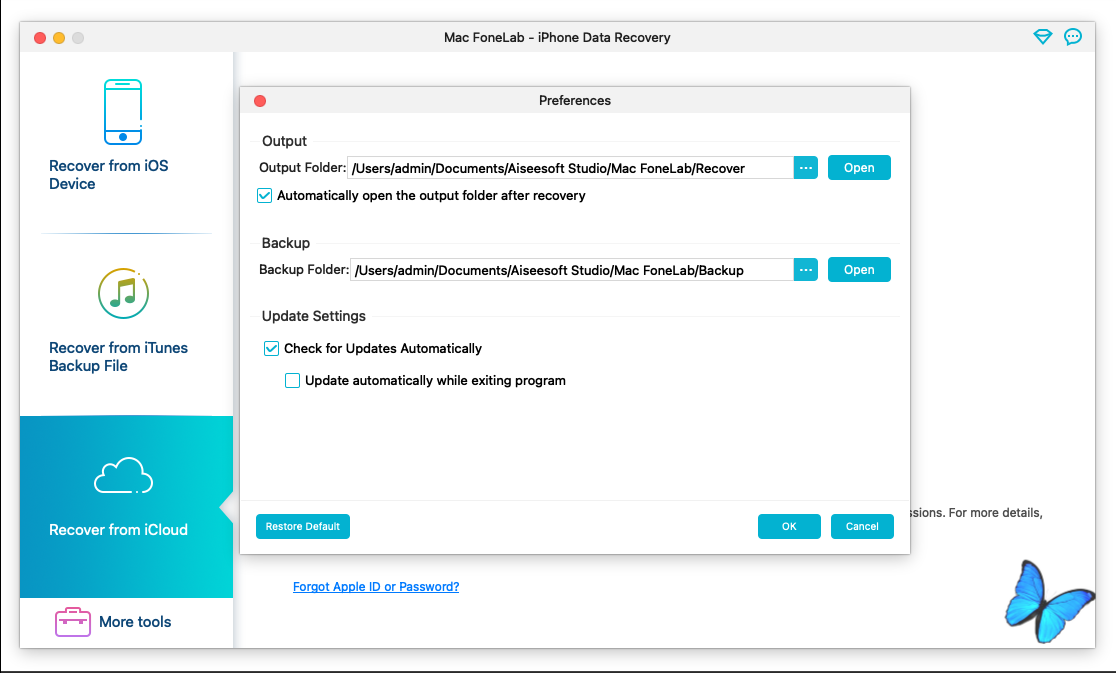The image size is (1116, 673).
Task: Click into the Output Folder path field
Action: (x=570, y=168)
